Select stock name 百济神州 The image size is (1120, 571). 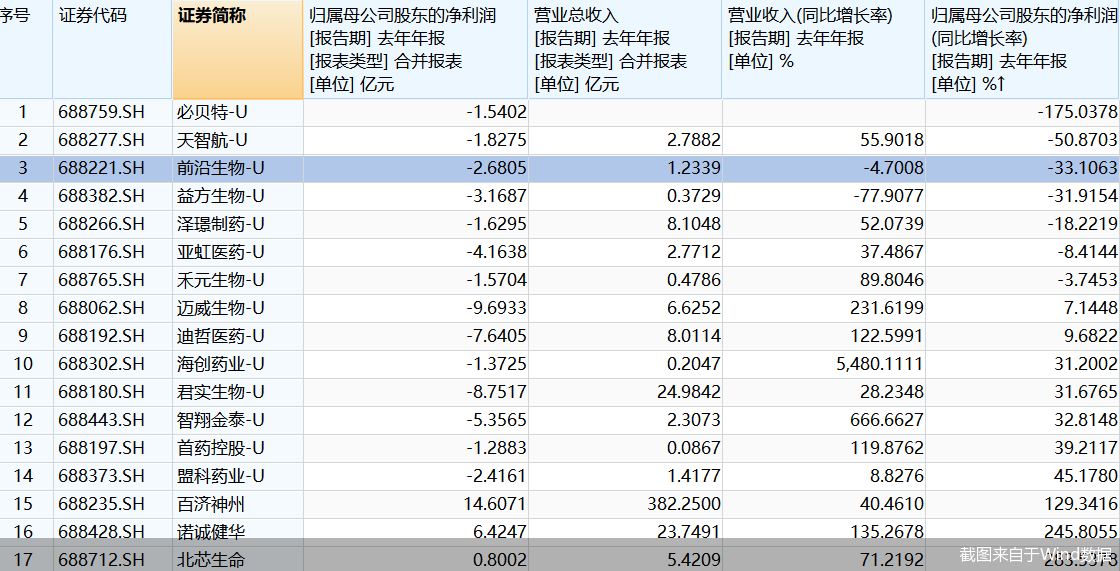click(x=211, y=504)
